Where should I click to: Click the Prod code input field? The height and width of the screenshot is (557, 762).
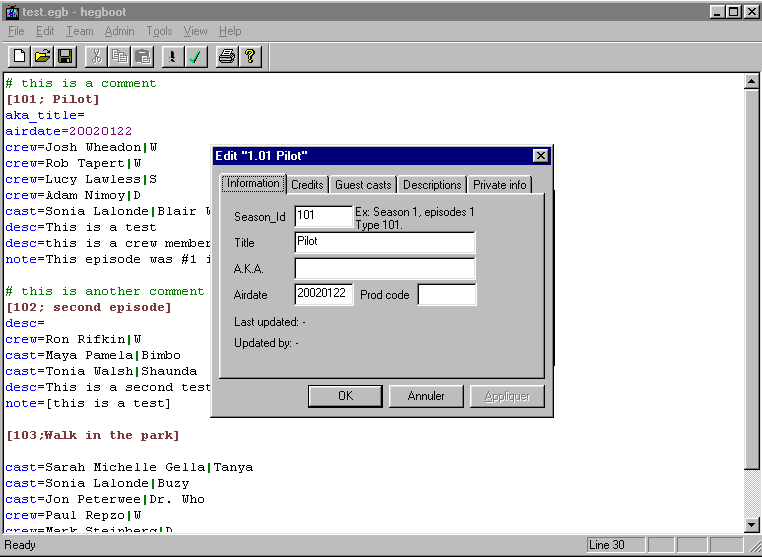(446, 294)
